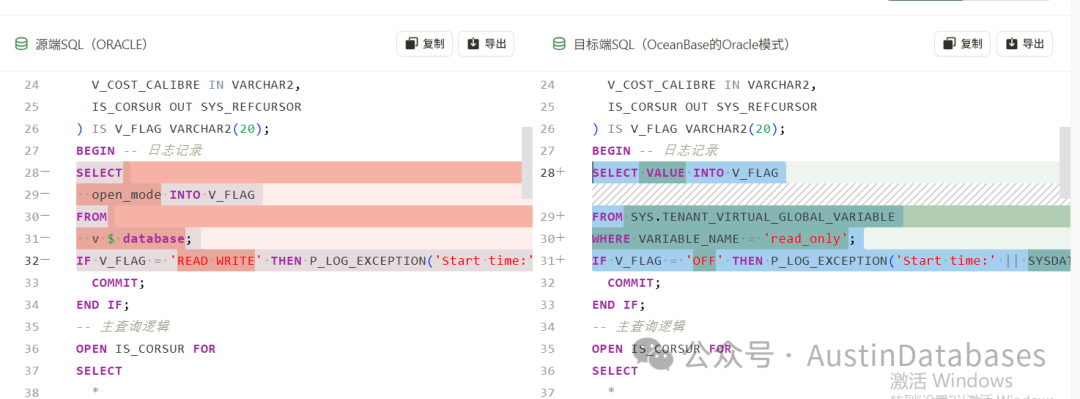This screenshot has height=399, width=1080.
Task: Click SELECT on source line 37
Action: click(99, 371)
